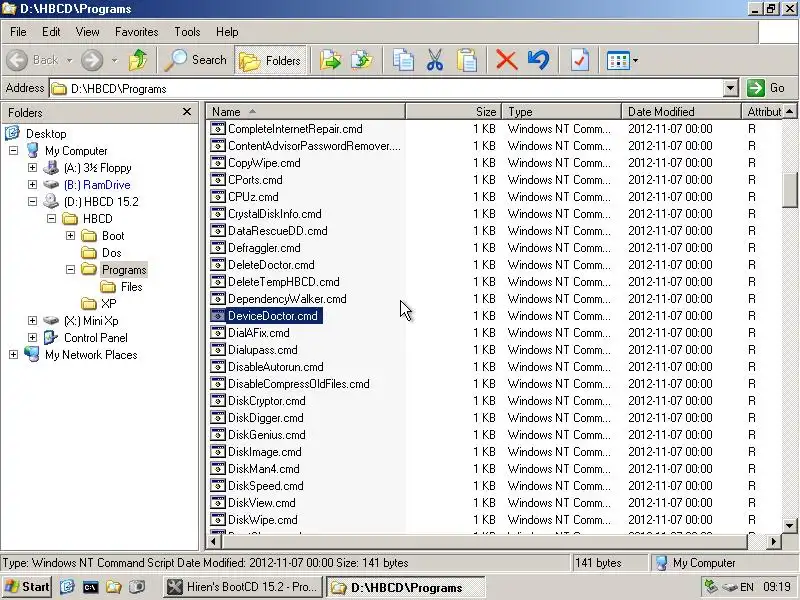Select the Dos folder in tree
The image size is (800, 600).
111,253
